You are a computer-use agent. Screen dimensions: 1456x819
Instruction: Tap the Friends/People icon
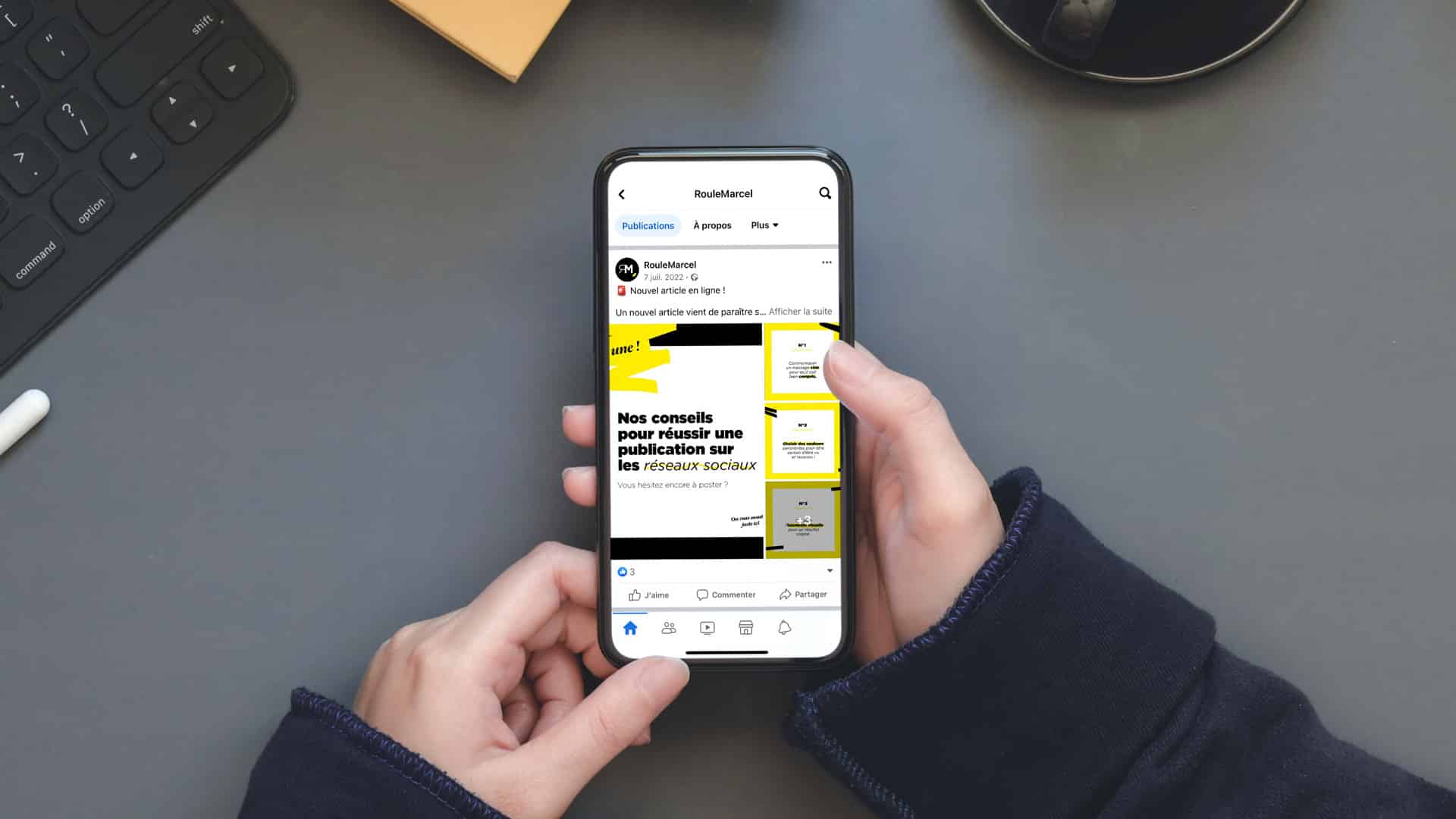click(668, 628)
